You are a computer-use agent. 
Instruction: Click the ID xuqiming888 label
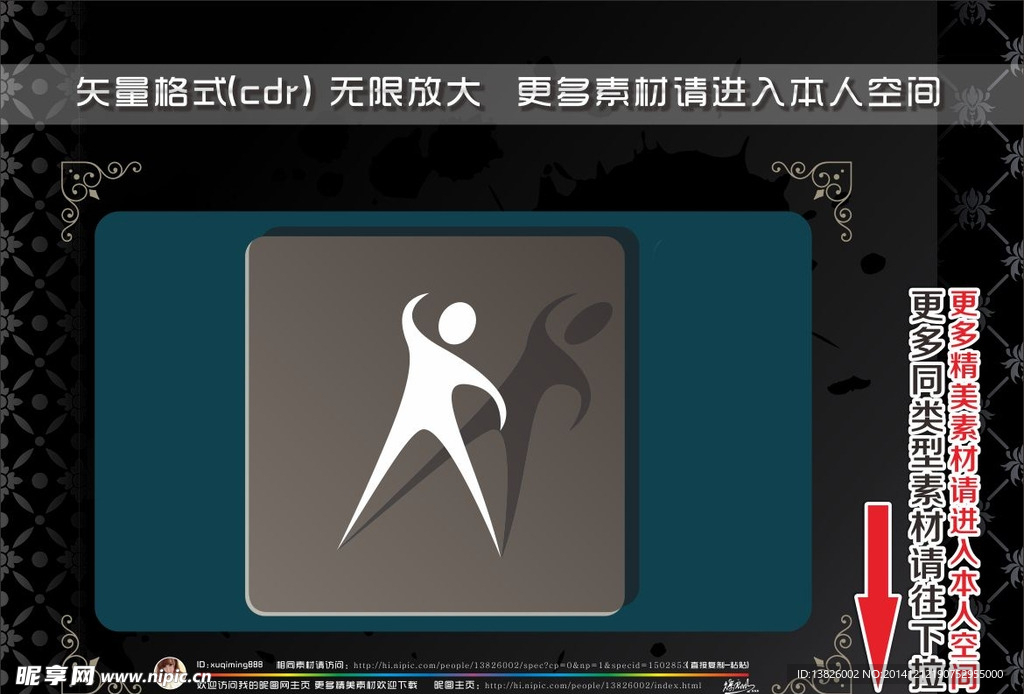tap(230, 662)
